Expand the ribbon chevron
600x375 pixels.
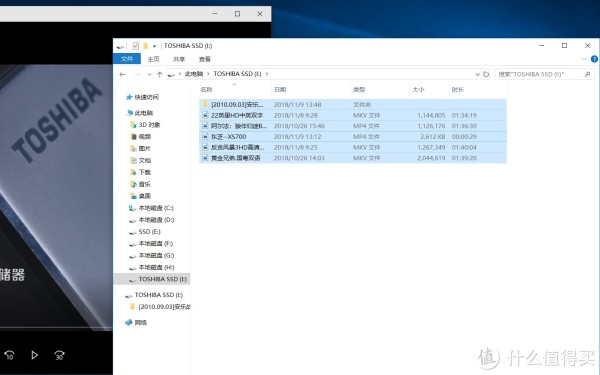(584, 59)
